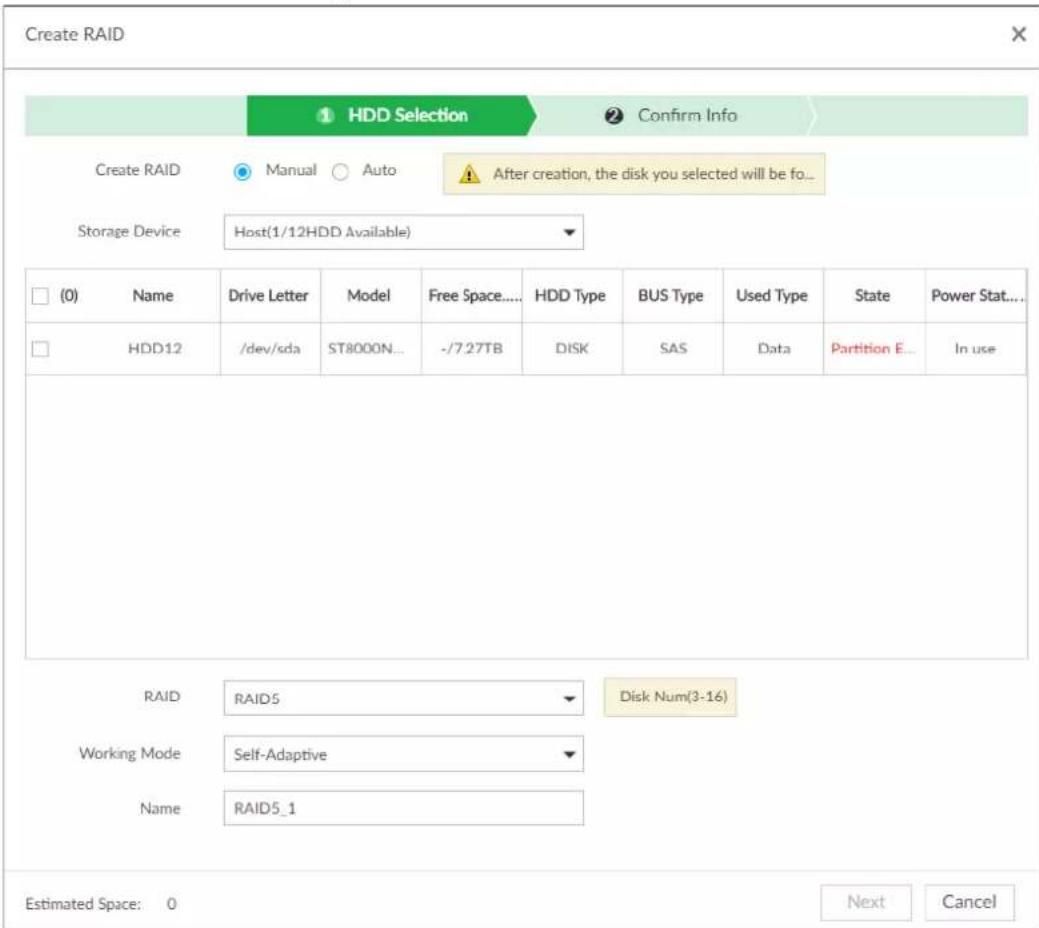
Task: Click the warning triangle icon
Action: coord(469,174)
